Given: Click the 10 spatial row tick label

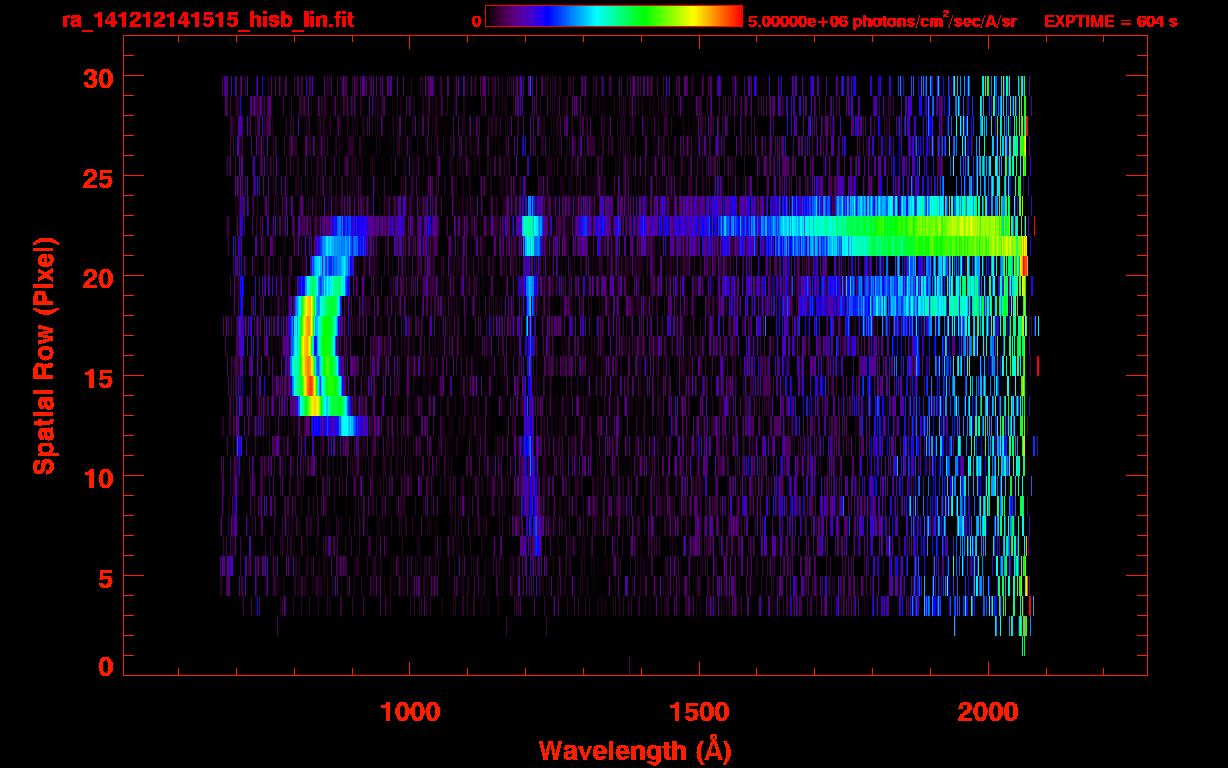Looking at the screenshot, I should [x=96, y=477].
